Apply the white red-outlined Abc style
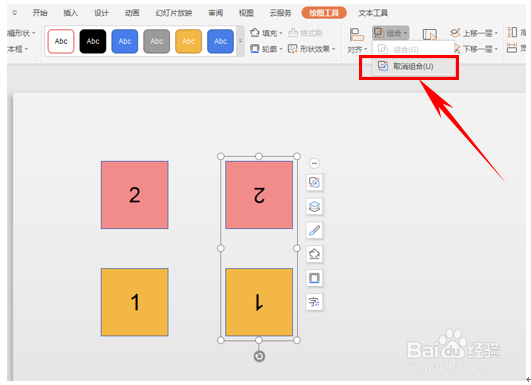 tap(61, 41)
